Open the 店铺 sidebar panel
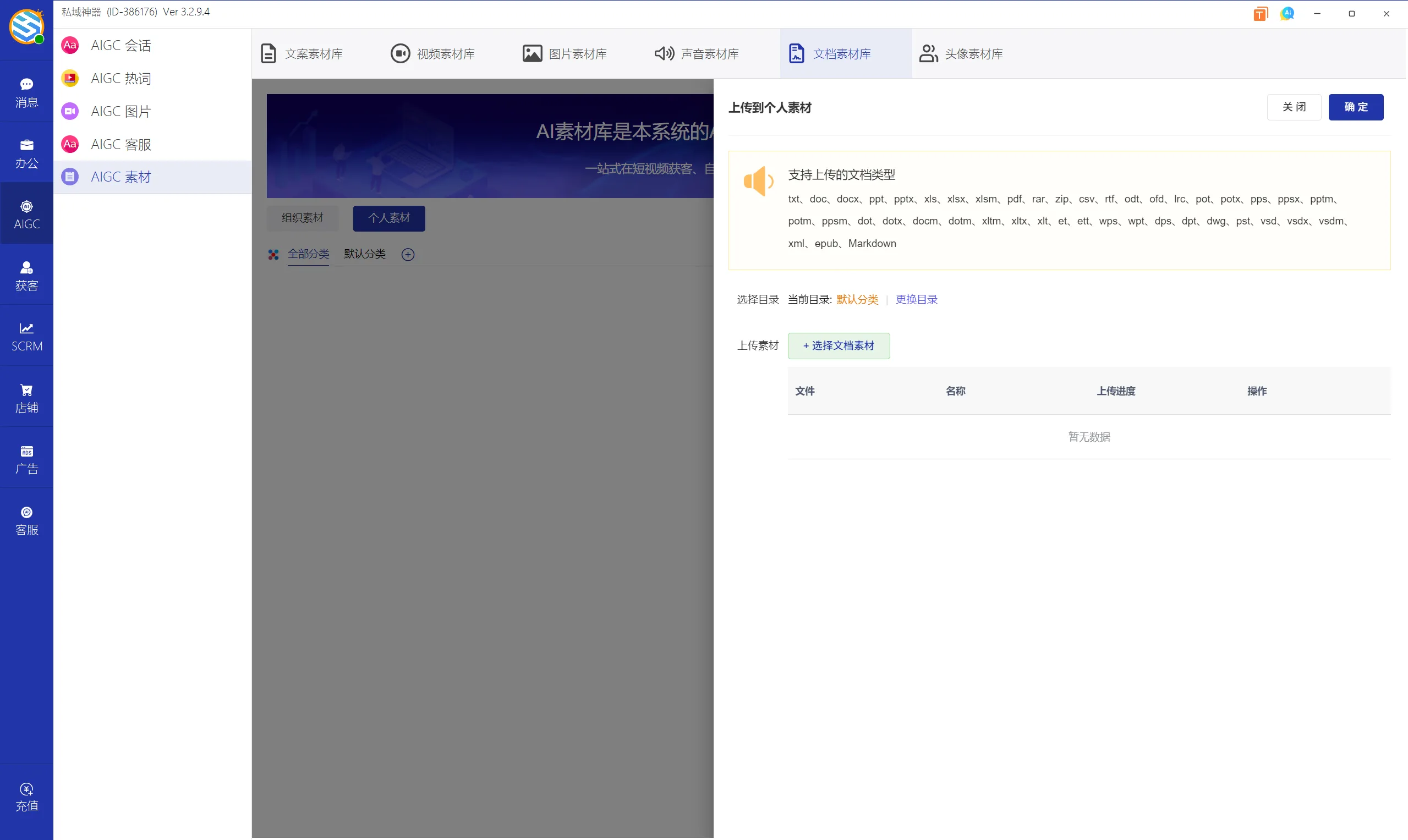This screenshot has height=840, width=1408. (26, 397)
